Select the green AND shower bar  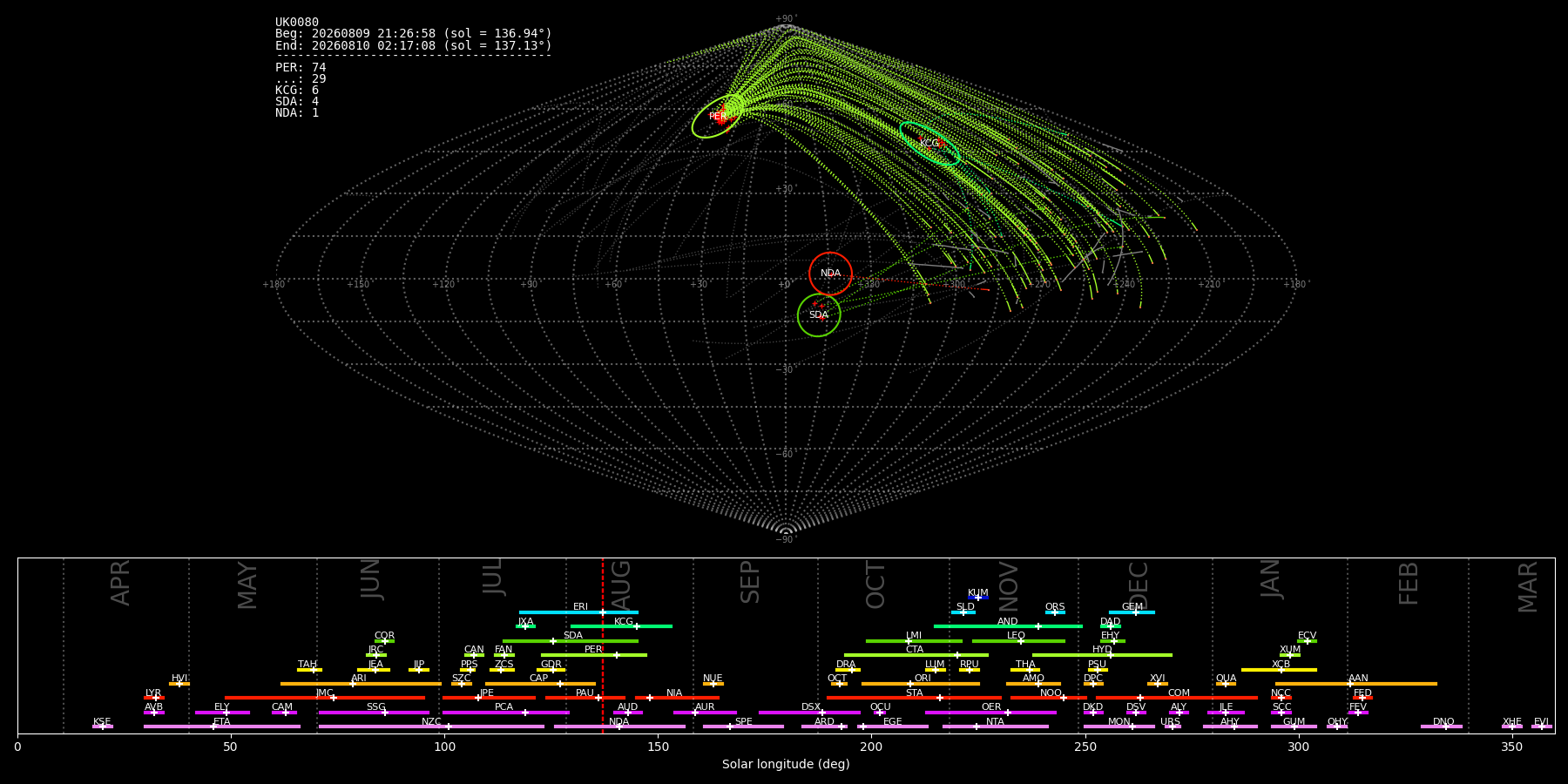tap(1008, 626)
